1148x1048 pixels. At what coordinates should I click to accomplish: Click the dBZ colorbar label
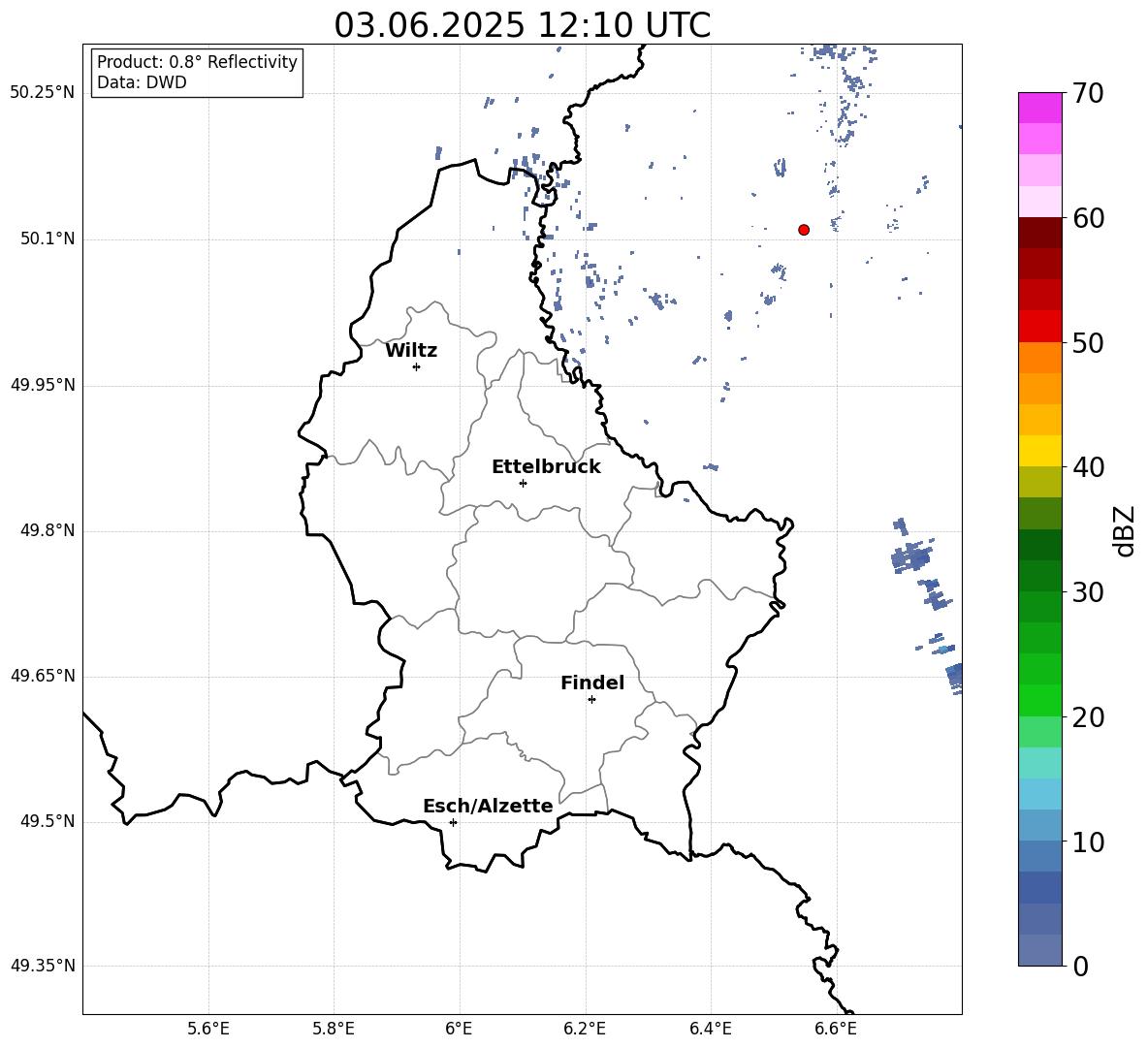click(x=1124, y=530)
